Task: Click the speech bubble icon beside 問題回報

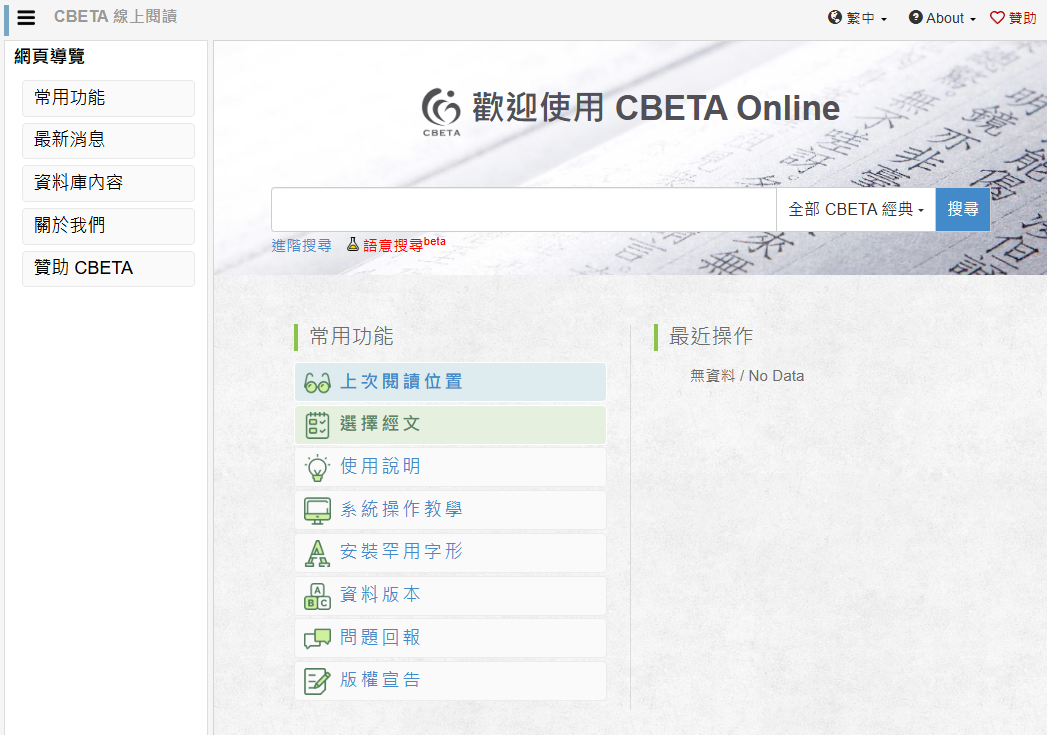Action: tap(317, 638)
